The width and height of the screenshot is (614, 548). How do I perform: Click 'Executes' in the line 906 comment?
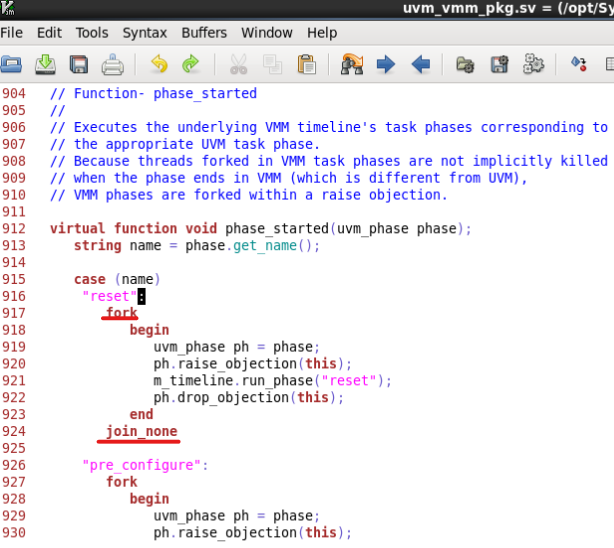106,127
